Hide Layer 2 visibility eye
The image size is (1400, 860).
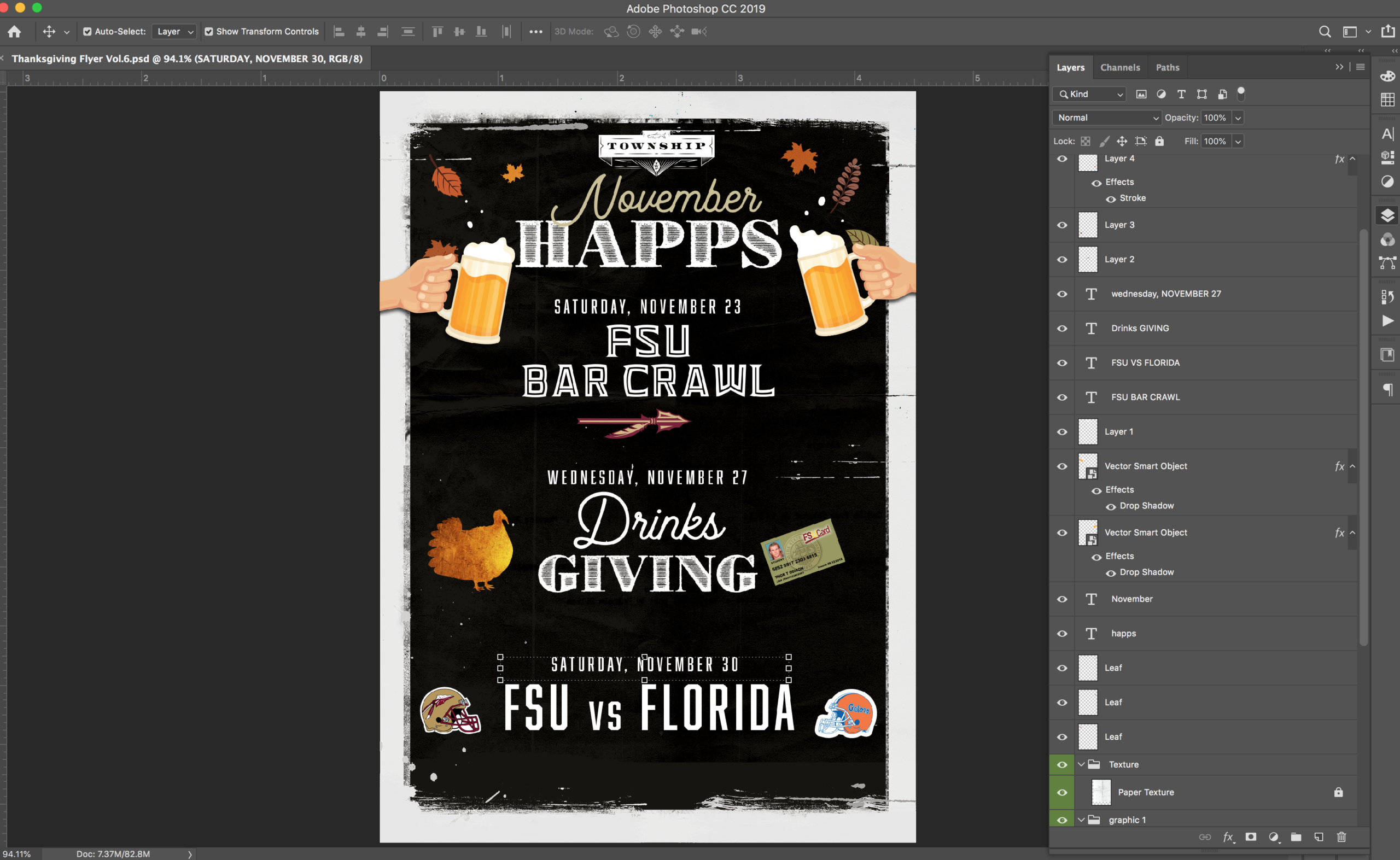(x=1061, y=259)
